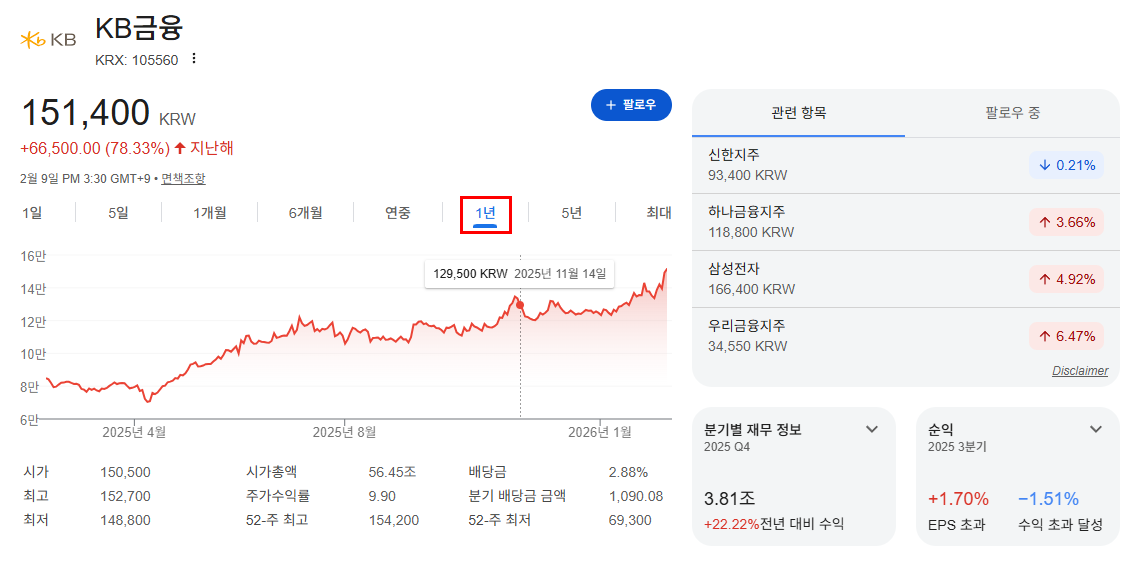The height and width of the screenshot is (561, 1133).
Task: Click the 2025년 4월 axis label
Action: tap(134, 432)
